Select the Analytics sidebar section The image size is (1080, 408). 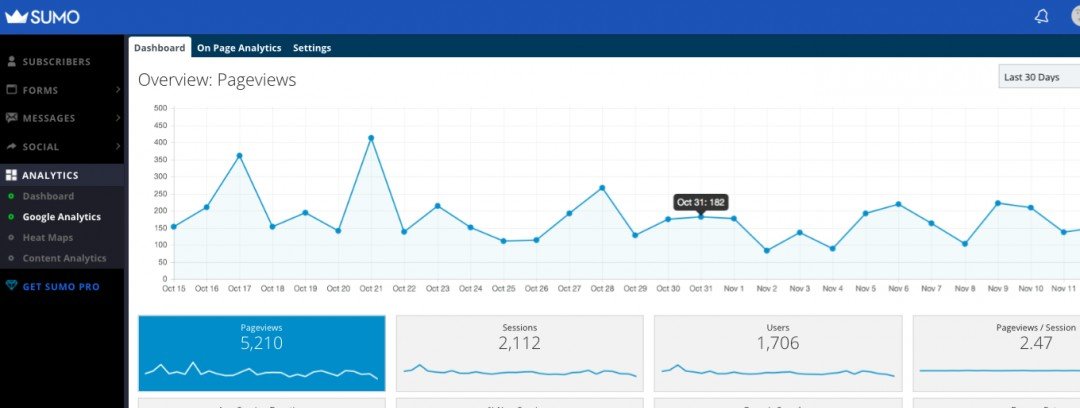62,175
